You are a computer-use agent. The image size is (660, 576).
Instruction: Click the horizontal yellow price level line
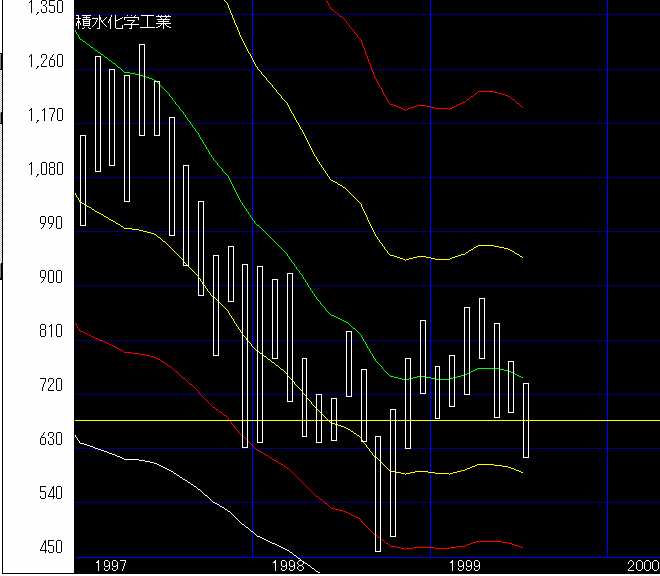point(600,421)
